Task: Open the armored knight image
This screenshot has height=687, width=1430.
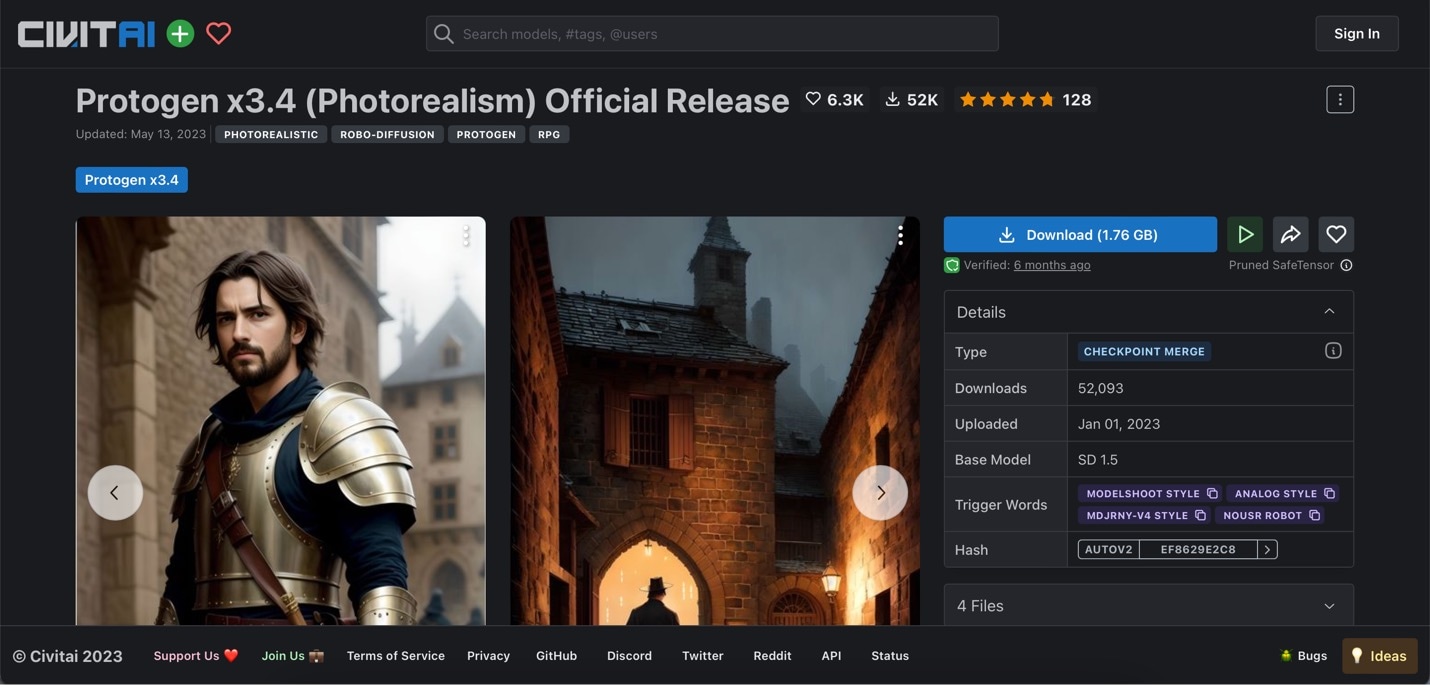Action: click(x=281, y=421)
